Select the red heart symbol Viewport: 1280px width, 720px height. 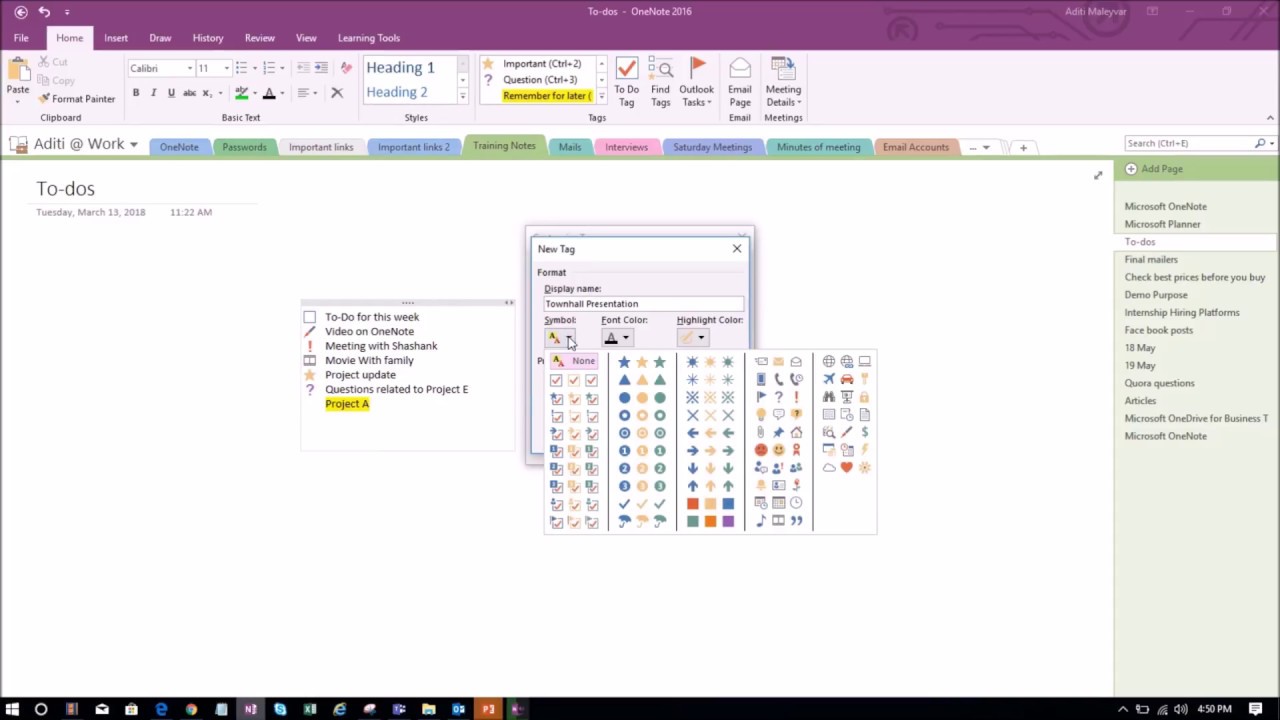tap(847, 467)
